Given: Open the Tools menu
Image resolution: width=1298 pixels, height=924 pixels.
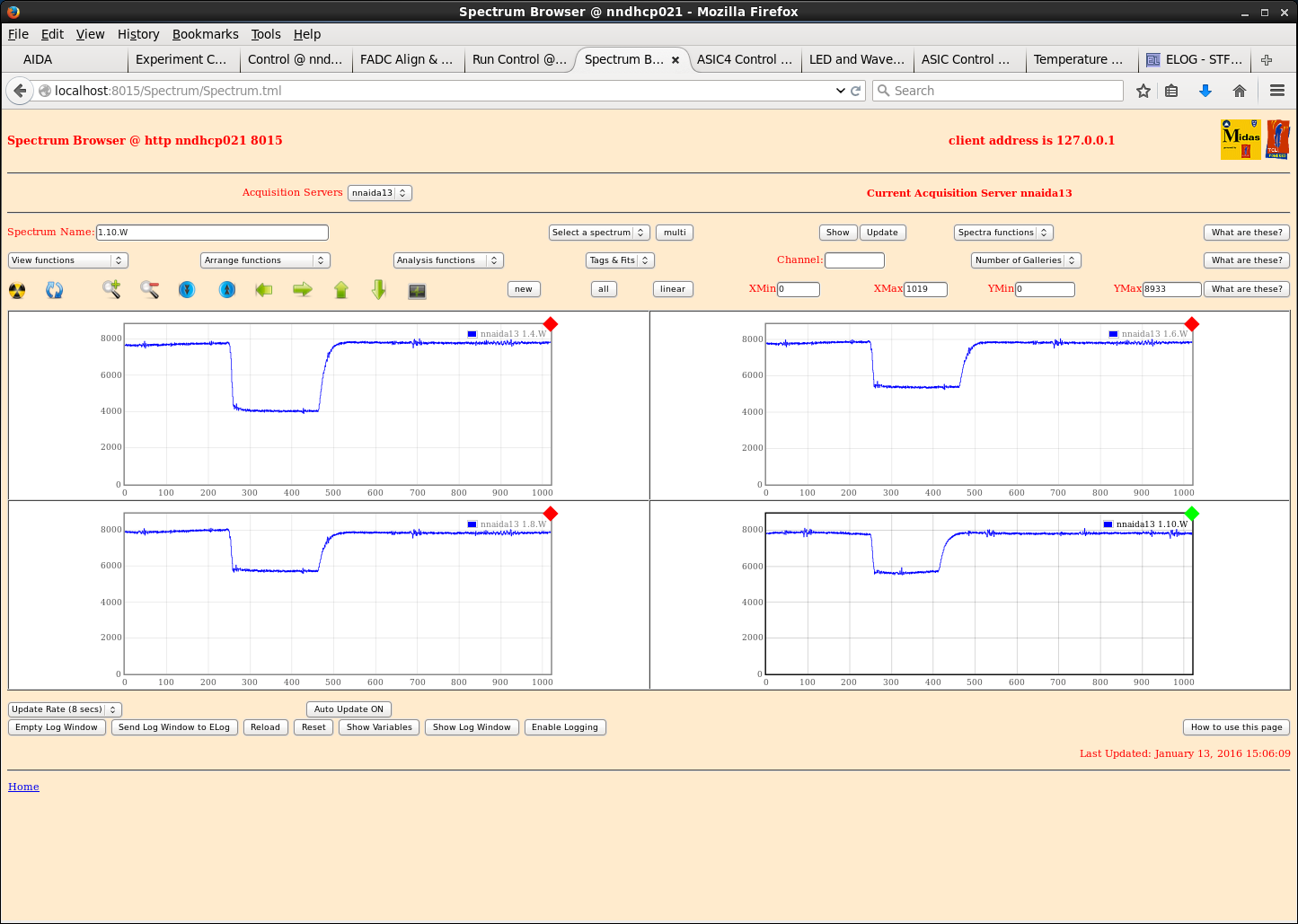Looking at the screenshot, I should click(x=266, y=34).
